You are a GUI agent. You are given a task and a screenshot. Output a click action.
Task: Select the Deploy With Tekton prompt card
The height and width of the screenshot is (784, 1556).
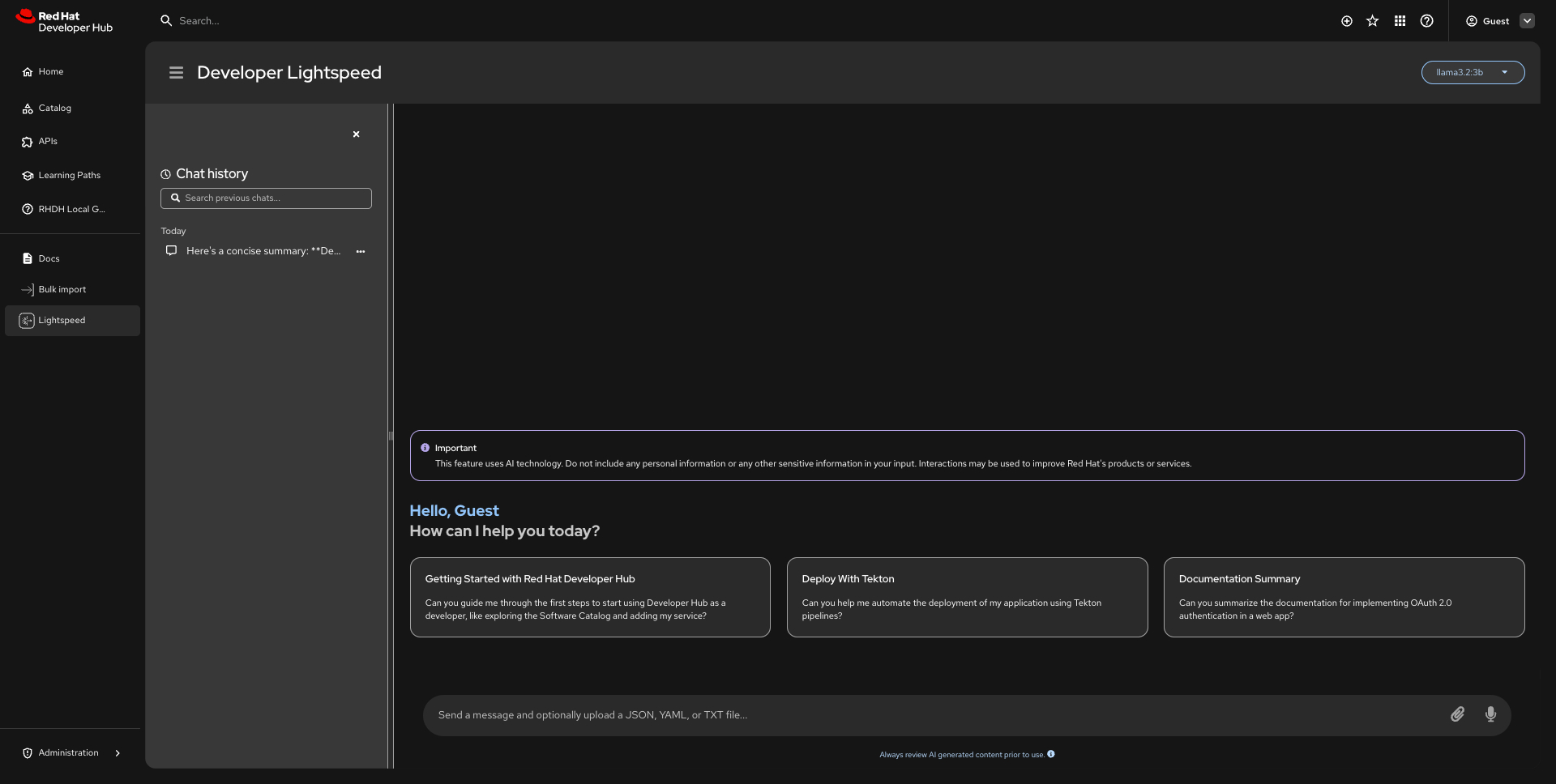pyautogui.click(x=967, y=597)
